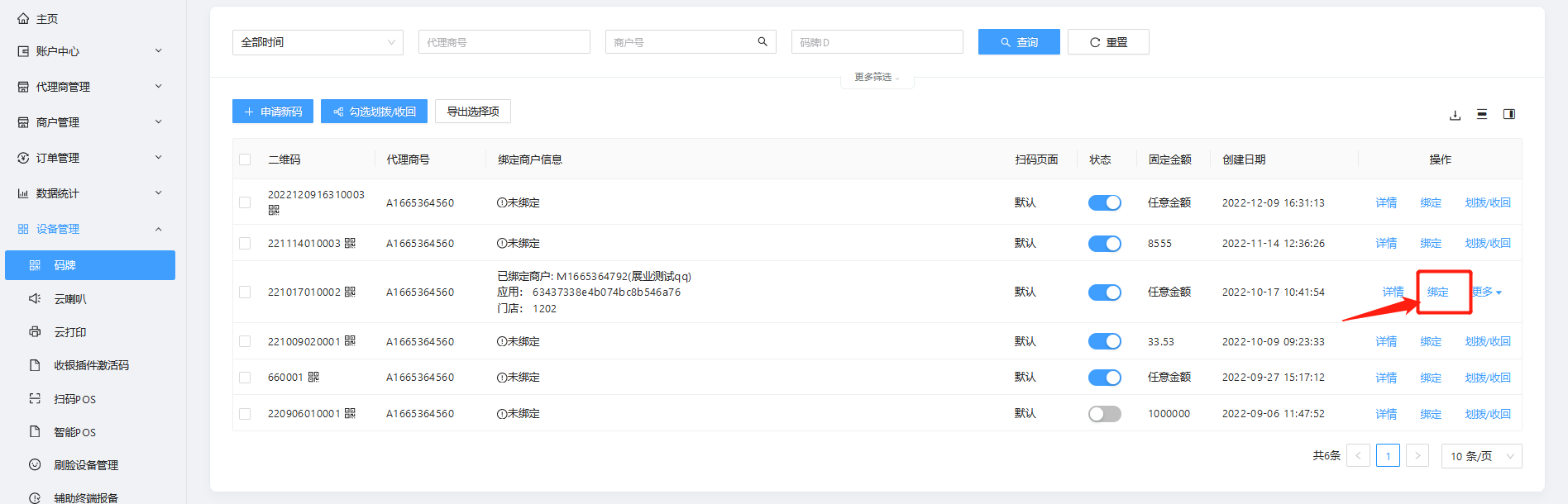Click the 码牌ID input field
This screenshot has width=1568, height=504.
[x=877, y=42]
